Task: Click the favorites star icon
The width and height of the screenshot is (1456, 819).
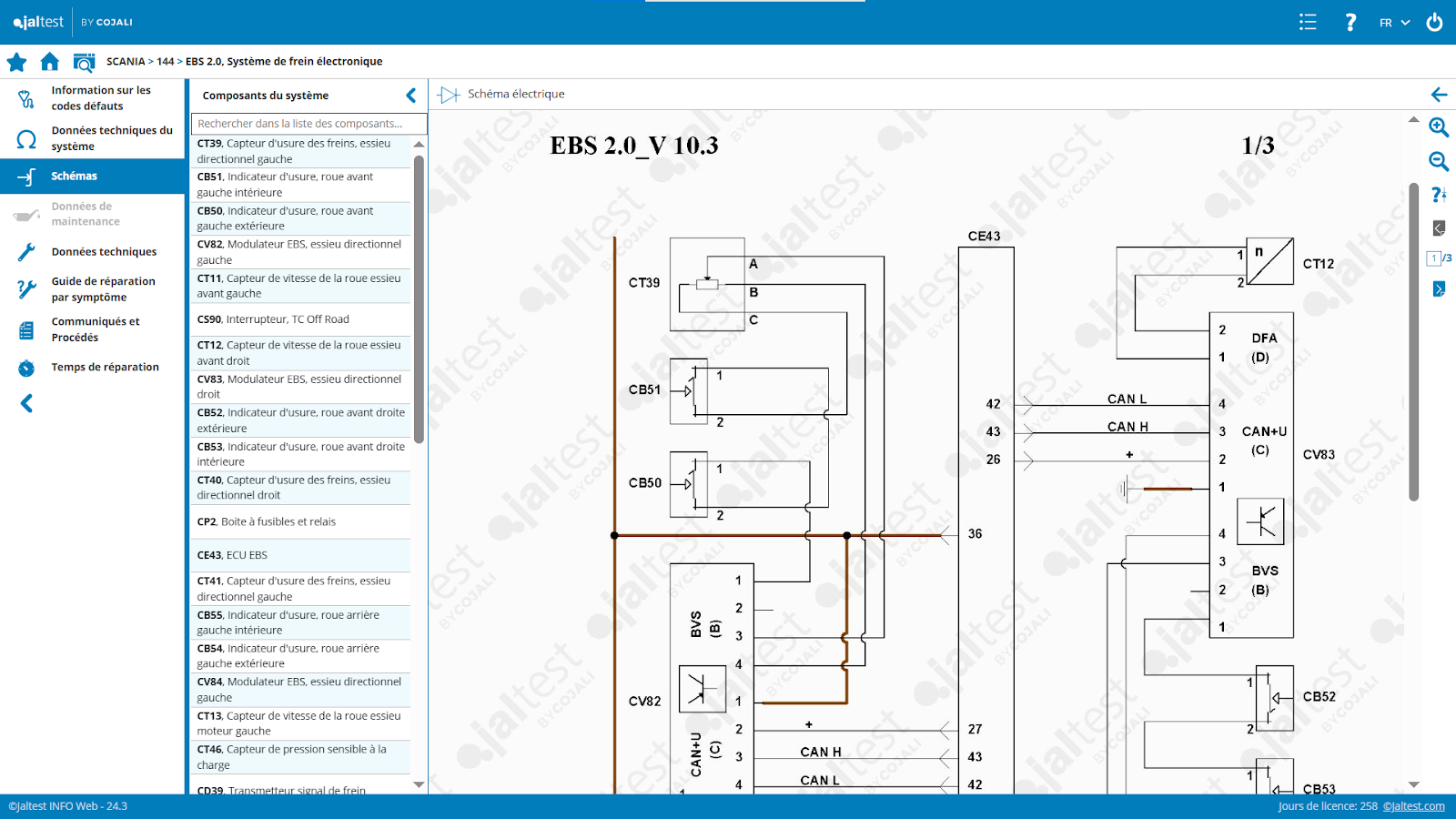Action: coord(16,62)
